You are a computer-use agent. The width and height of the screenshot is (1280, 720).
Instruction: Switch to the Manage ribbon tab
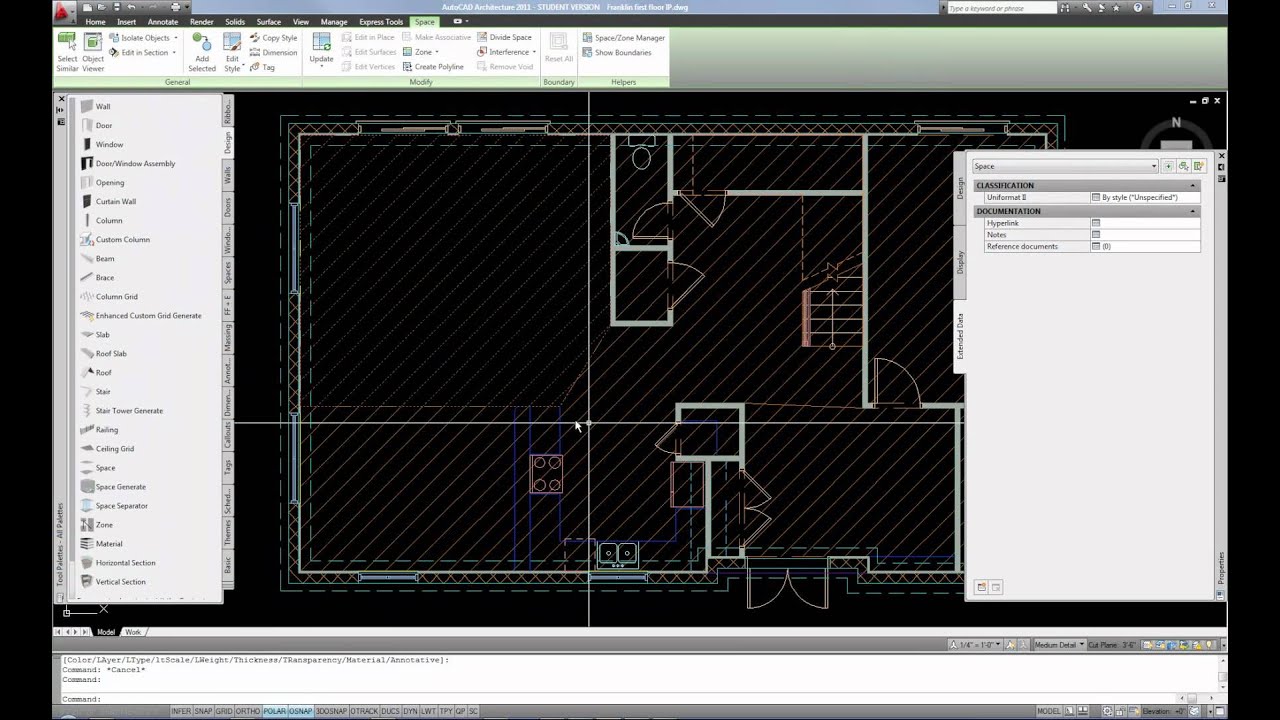coord(334,21)
